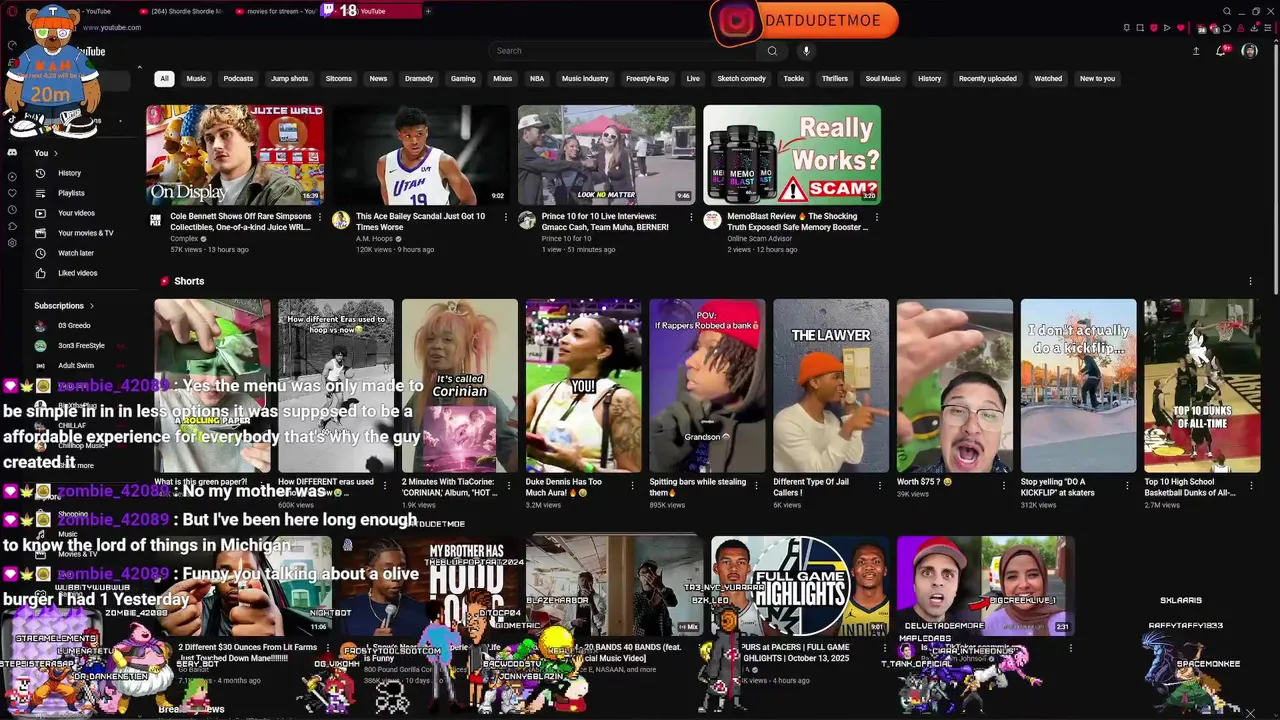Select the Sketch comedy chip
The width and height of the screenshot is (1280, 720).
(x=741, y=78)
